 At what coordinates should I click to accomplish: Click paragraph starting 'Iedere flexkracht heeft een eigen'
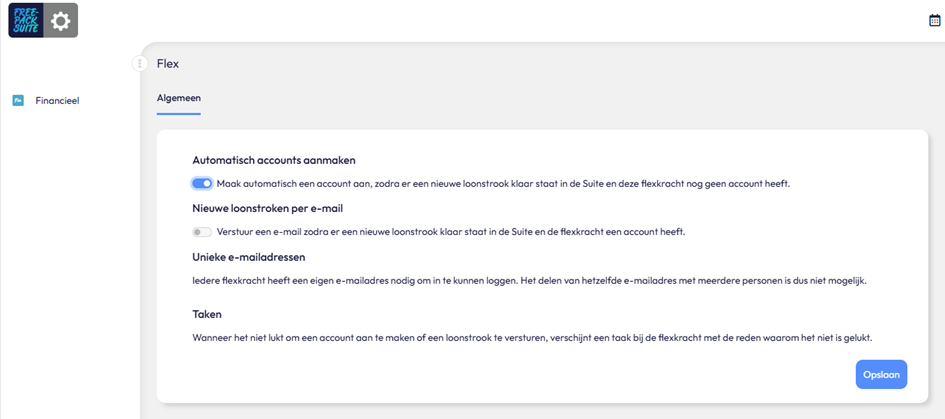(x=529, y=281)
